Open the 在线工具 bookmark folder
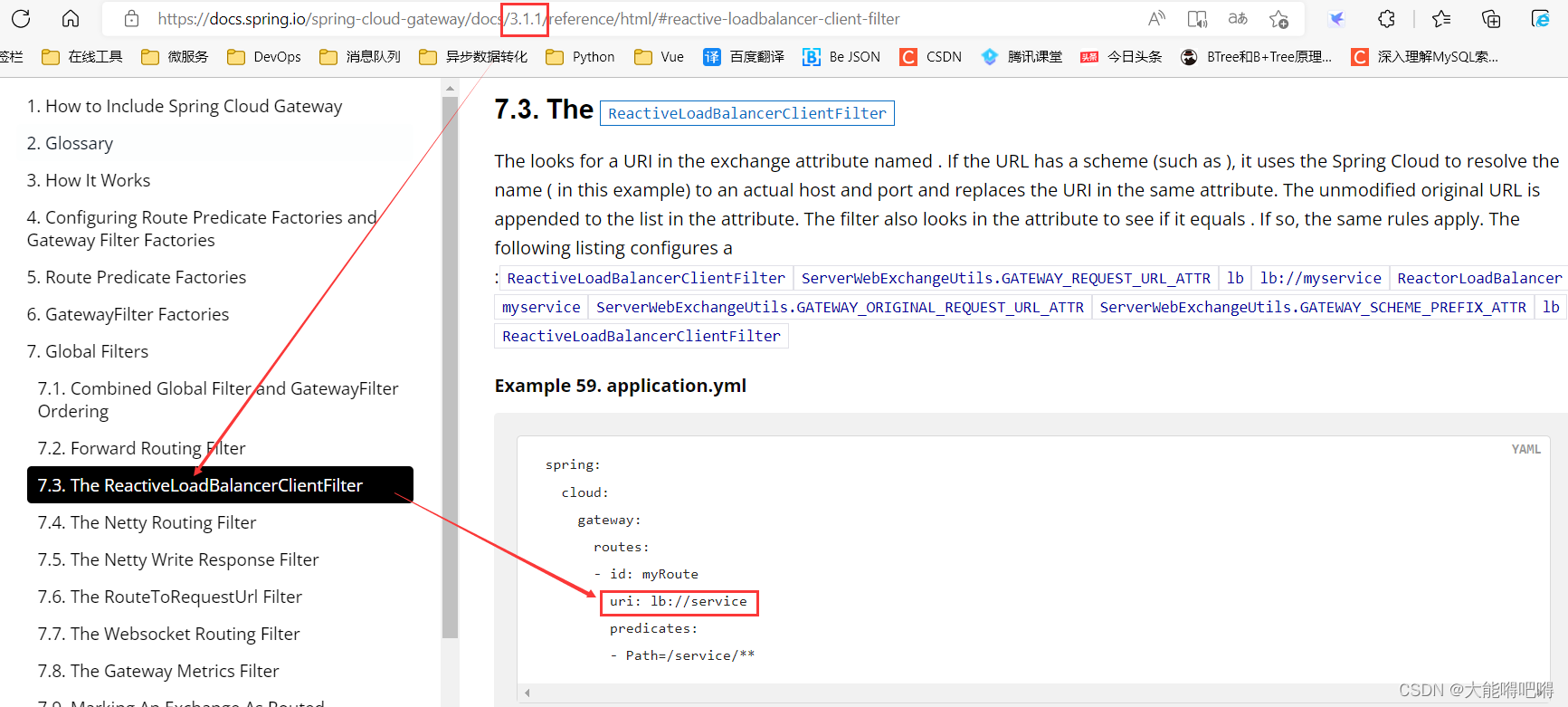Screen dimensions: 1568x707 point(82,56)
